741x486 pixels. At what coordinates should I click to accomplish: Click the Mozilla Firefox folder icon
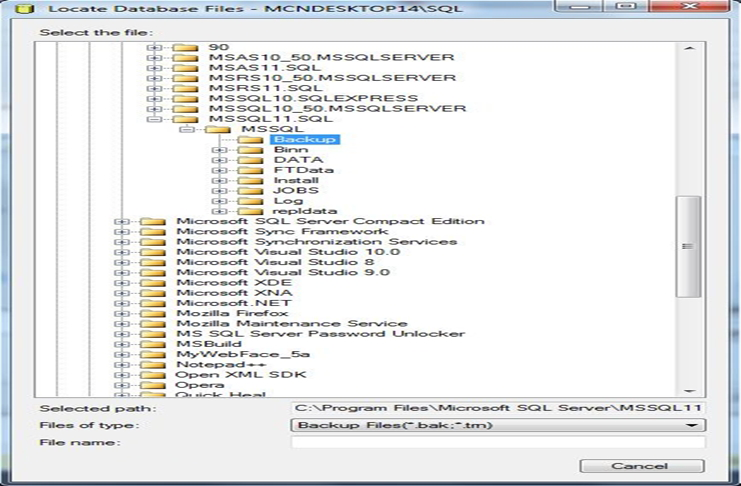tap(152, 312)
